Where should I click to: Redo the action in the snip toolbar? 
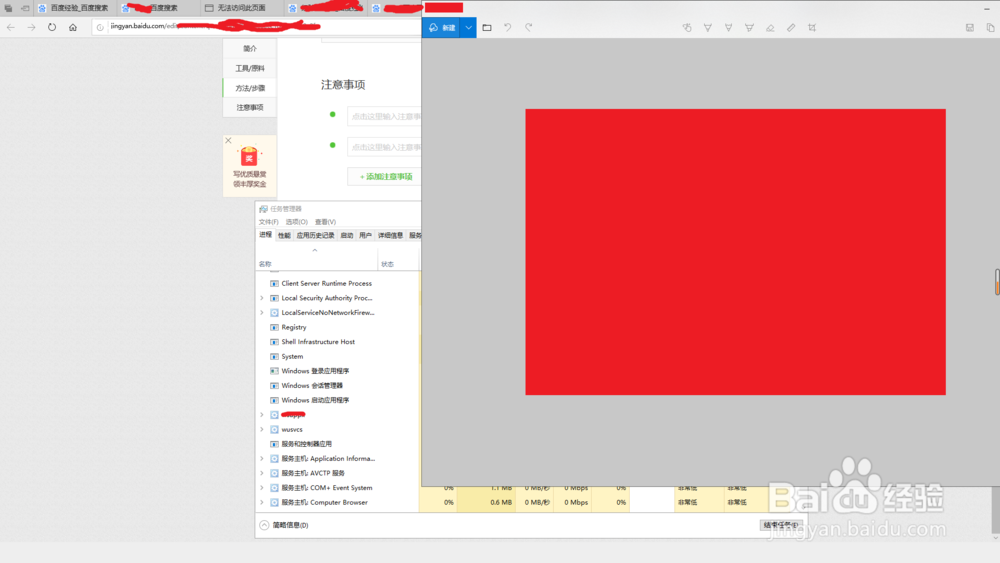pyautogui.click(x=528, y=27)
